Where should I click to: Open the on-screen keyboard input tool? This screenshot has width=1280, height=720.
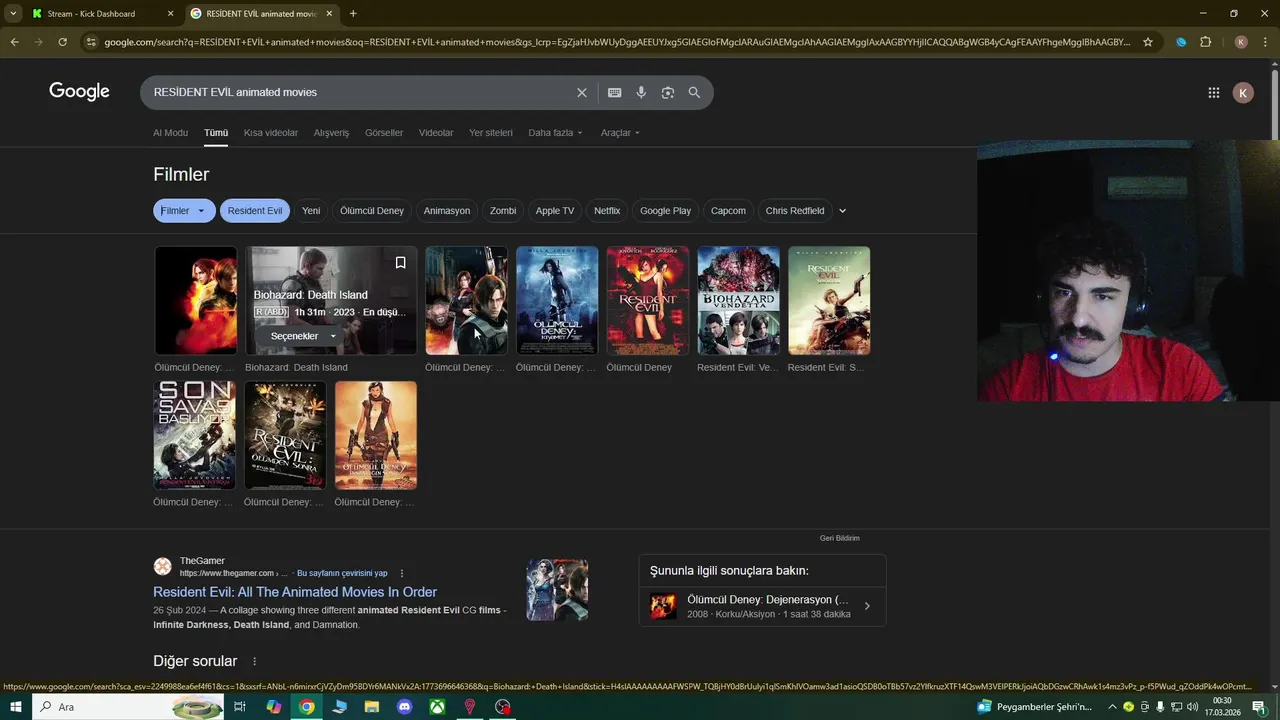614,92
